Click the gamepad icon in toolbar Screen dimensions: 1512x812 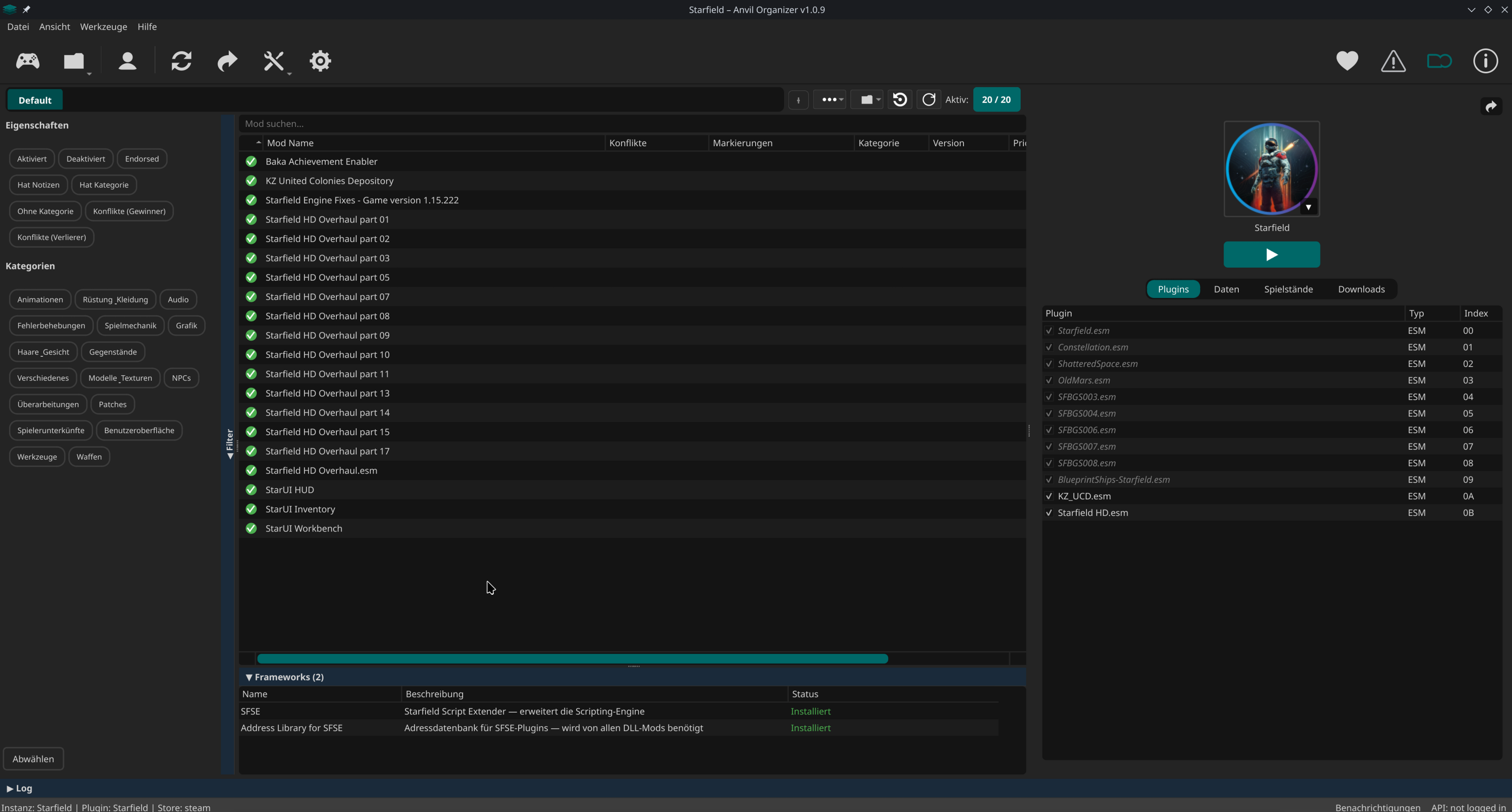[28, 61]
